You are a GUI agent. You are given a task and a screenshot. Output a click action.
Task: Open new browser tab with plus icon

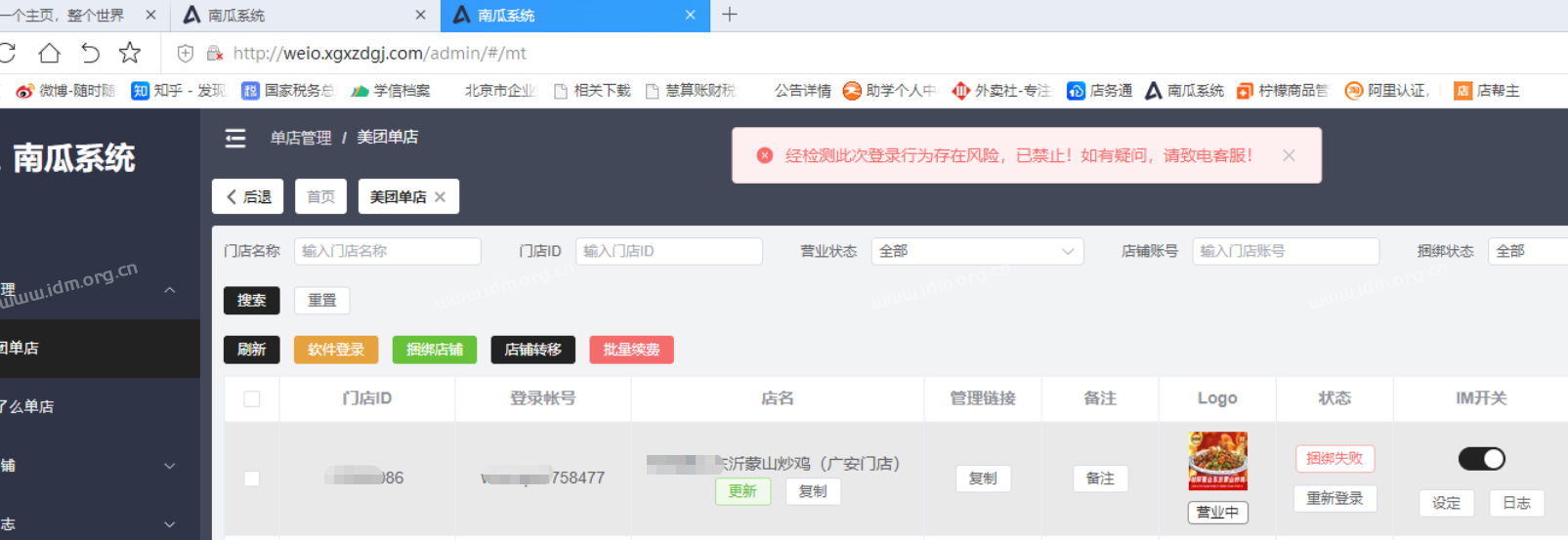[x=730, y=15]
